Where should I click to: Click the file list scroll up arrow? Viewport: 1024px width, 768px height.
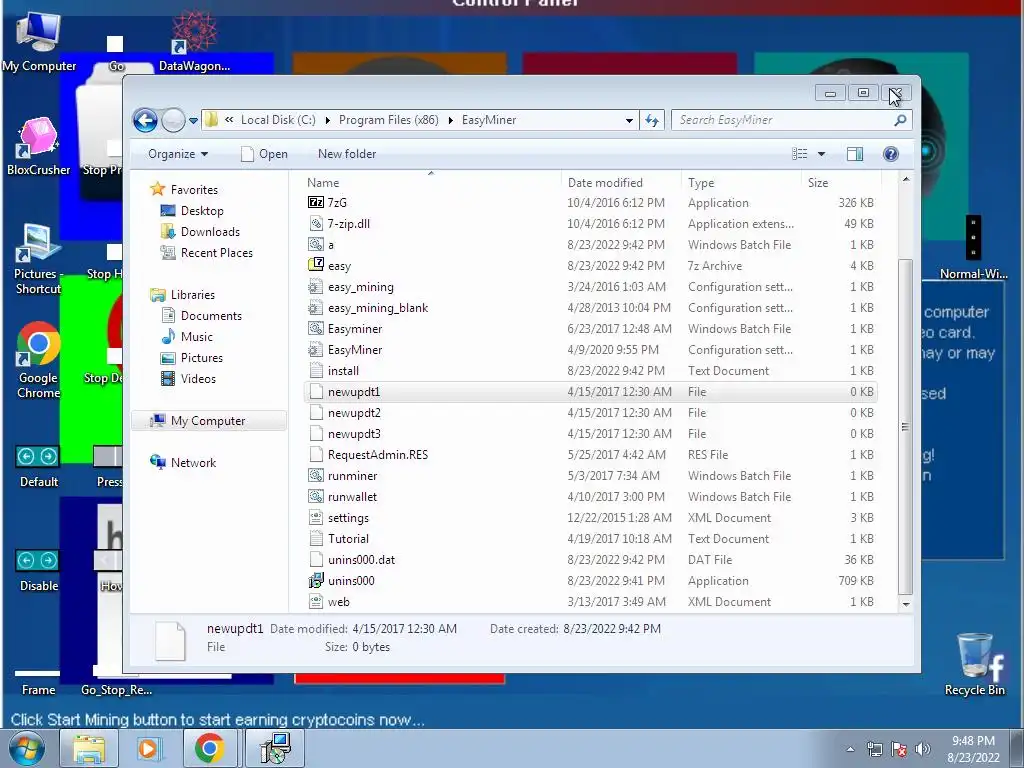point(906,180)
